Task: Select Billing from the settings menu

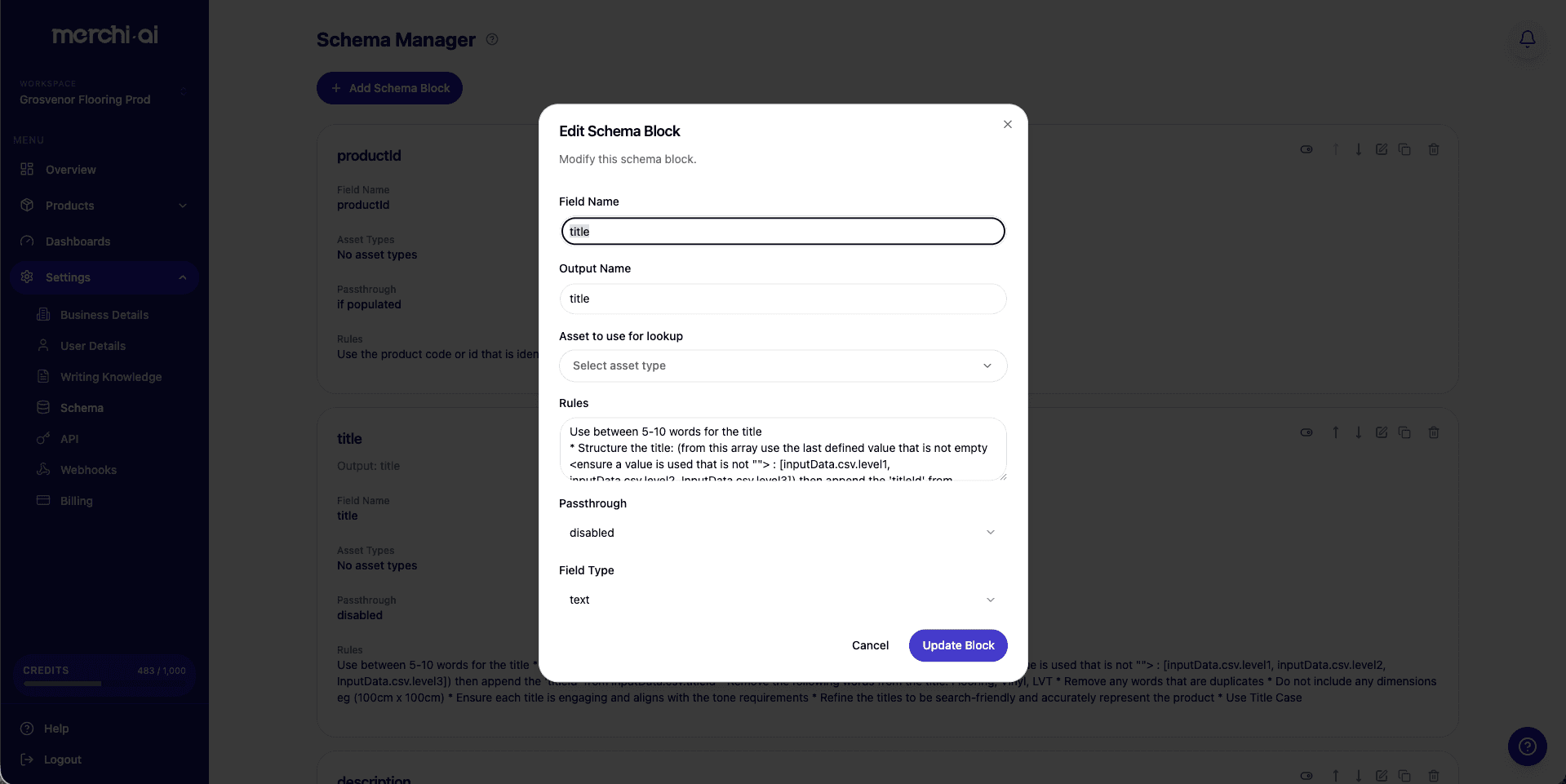Action: (76, 500)
